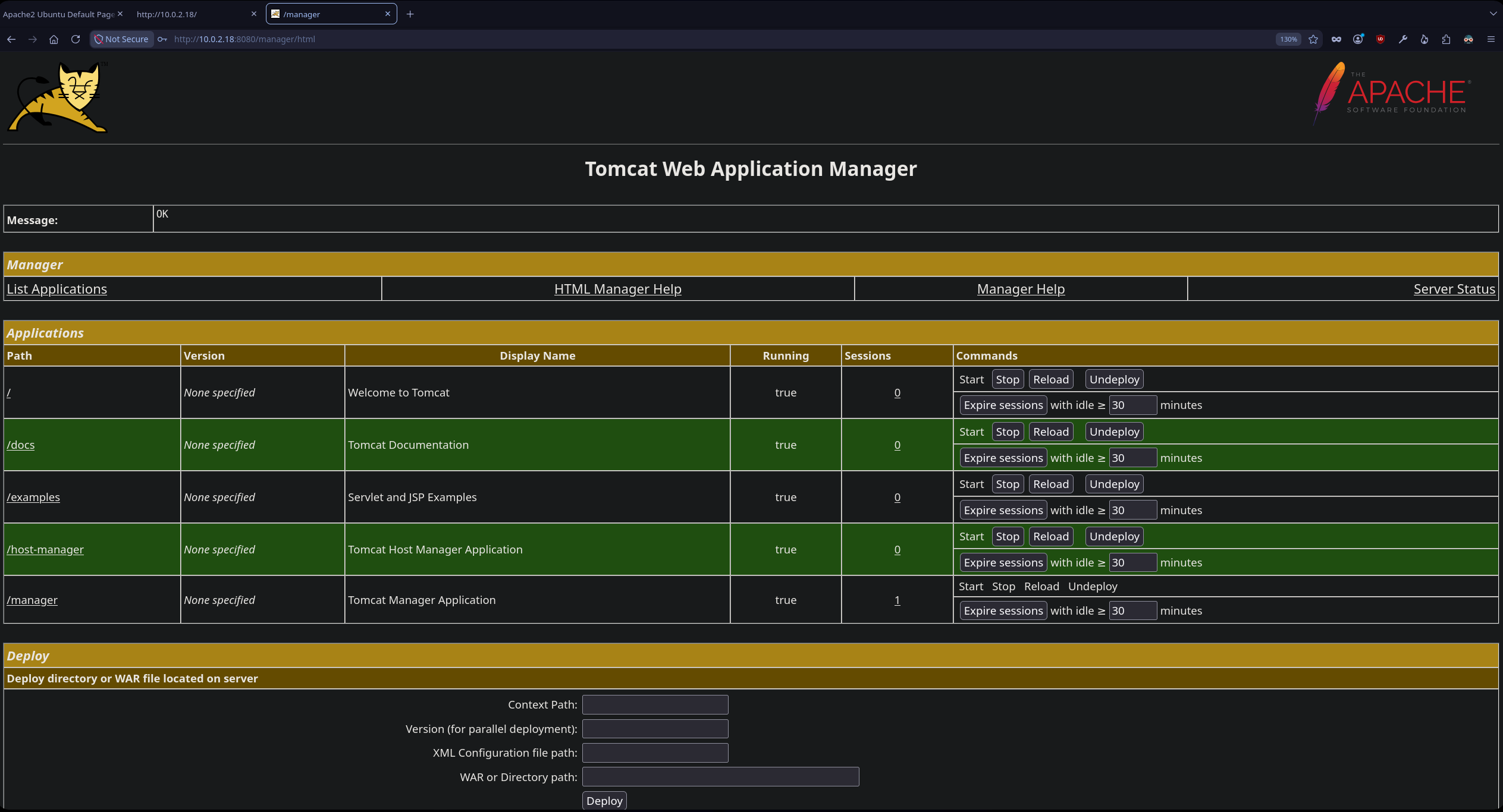Click the wrench extension icon
This screenshot has width=1503, height=812.
coord(1402,39)
